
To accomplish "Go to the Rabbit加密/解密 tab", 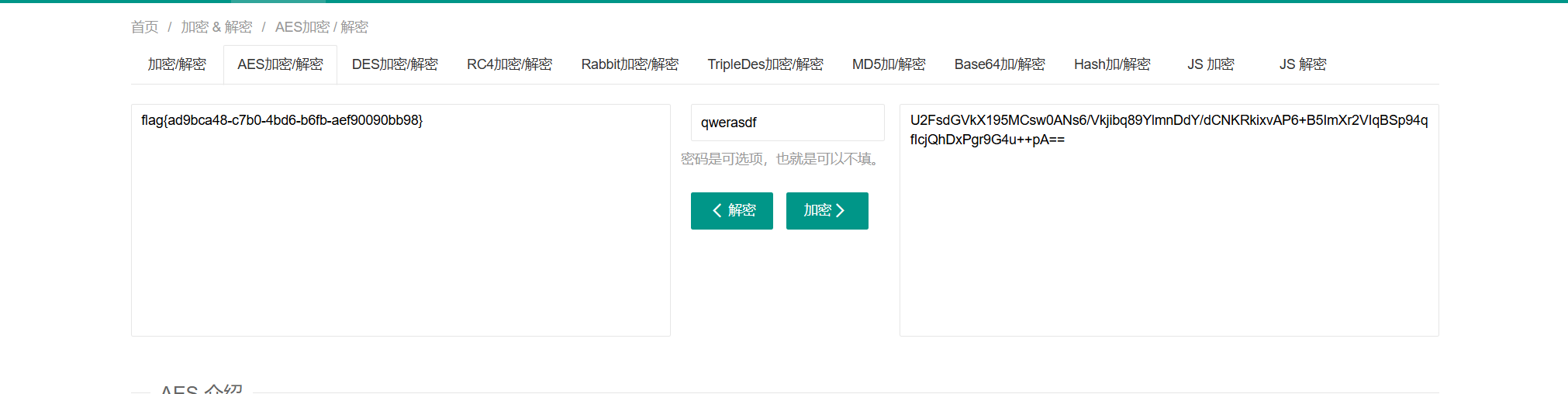I will (x=630, y=64).
